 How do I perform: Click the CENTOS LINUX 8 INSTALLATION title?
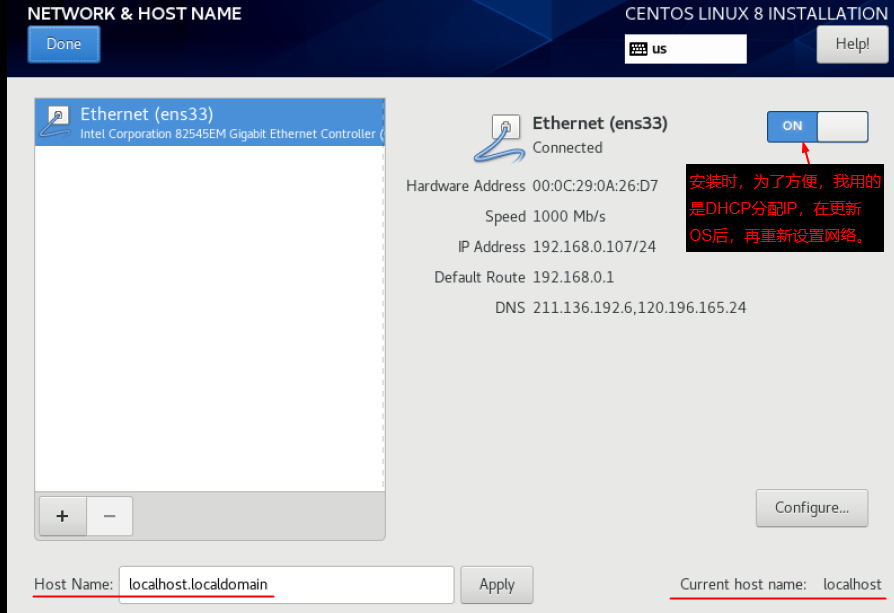tap(756, 13)
